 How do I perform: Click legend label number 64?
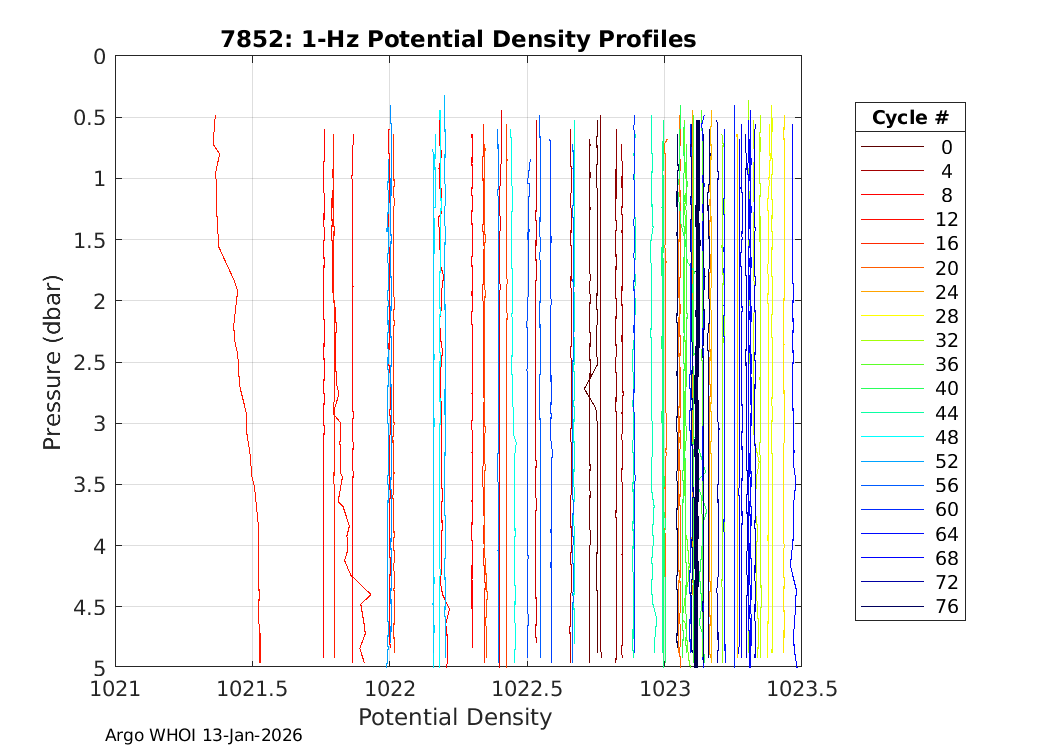[946, 534]
